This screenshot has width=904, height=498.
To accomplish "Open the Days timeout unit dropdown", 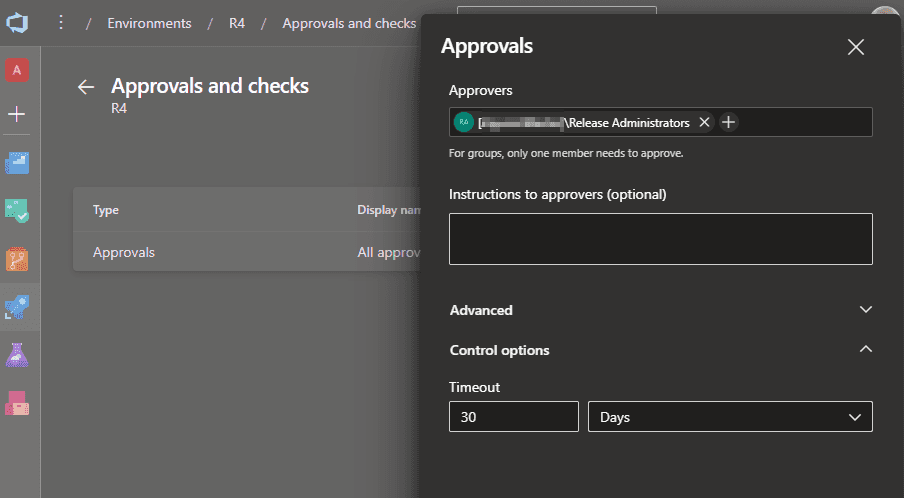I will coord(730,416).
